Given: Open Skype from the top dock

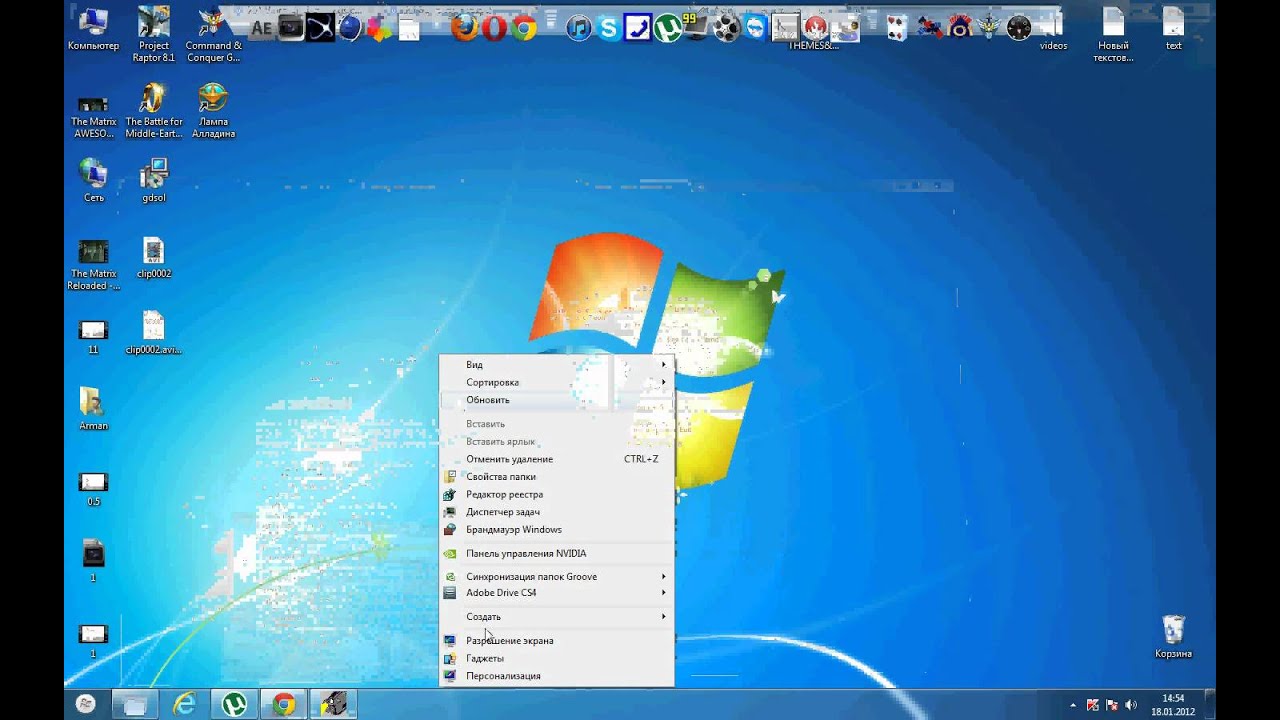Looking at the screenshot, I should click(x=608, y=28).
